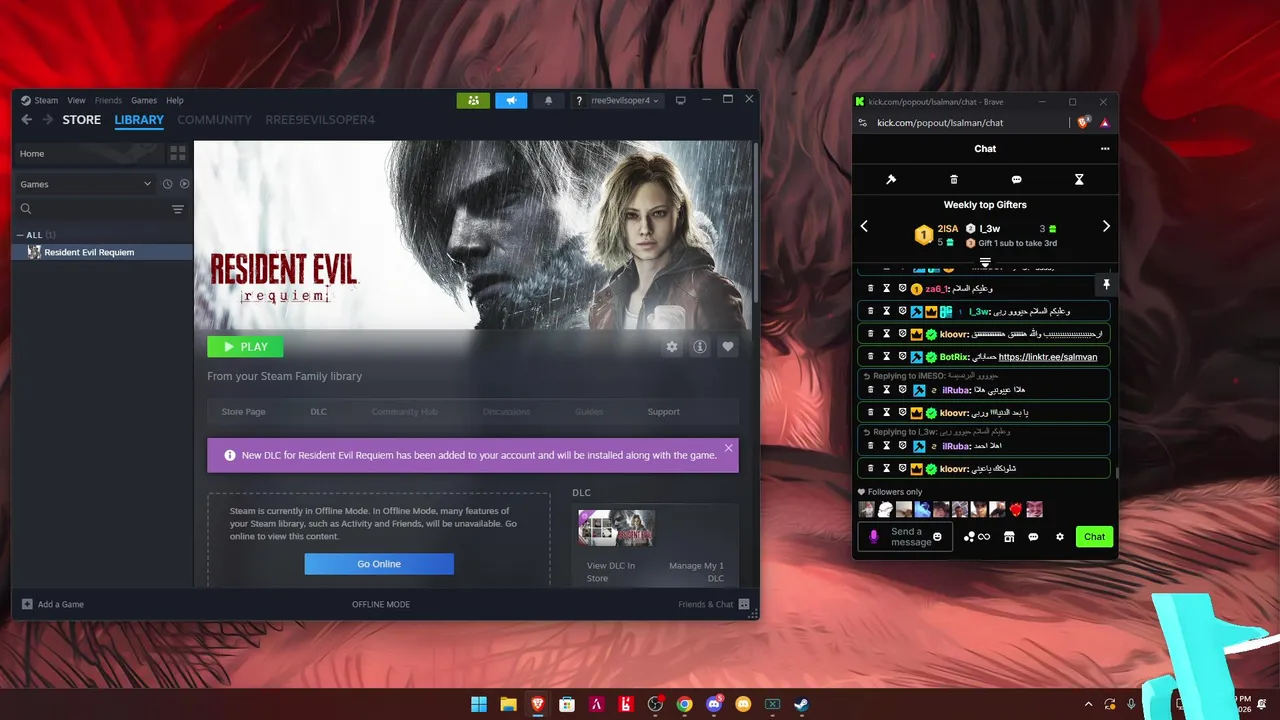Click View DLC In Store
This screenshot has height=720, width=1280.
coord(611,572)
